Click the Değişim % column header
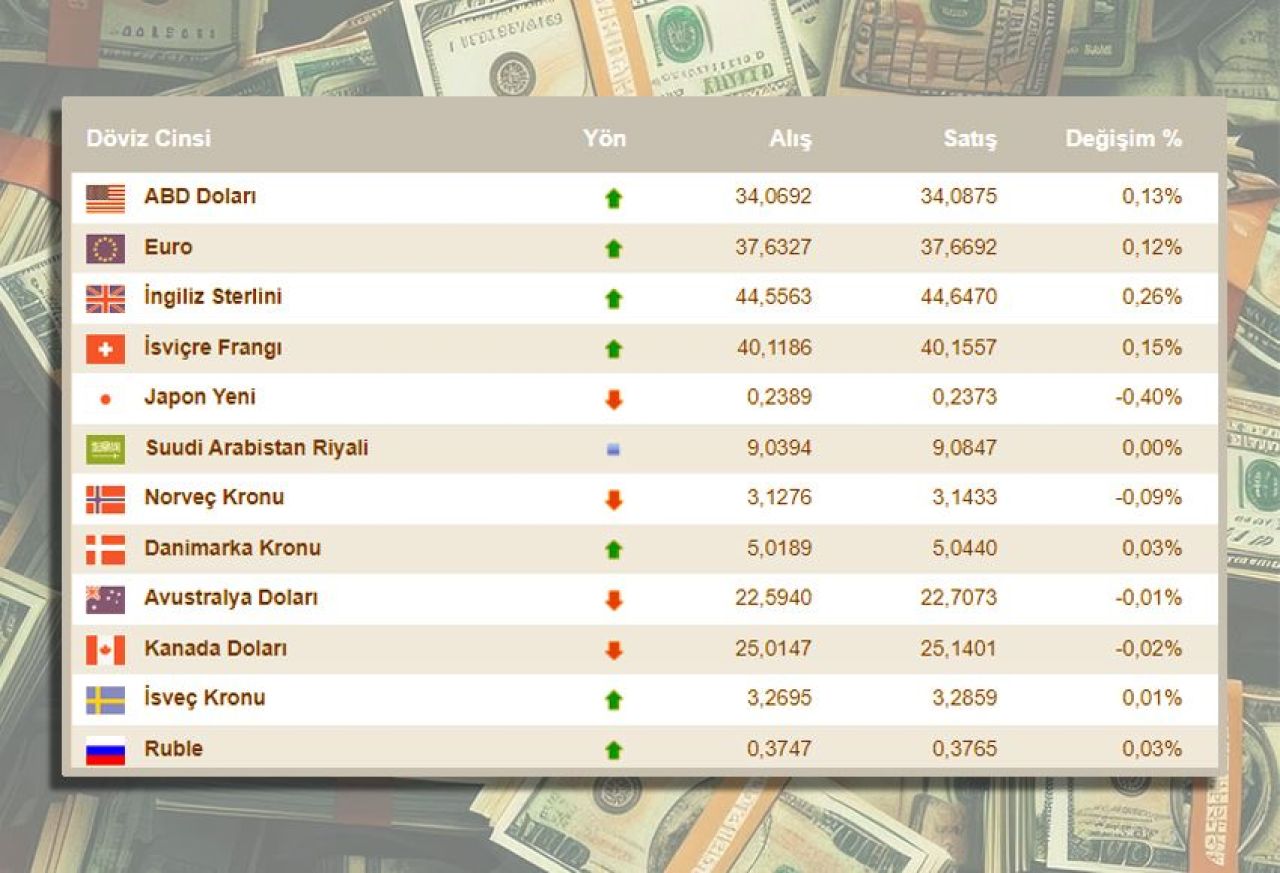 (1124, 139)
